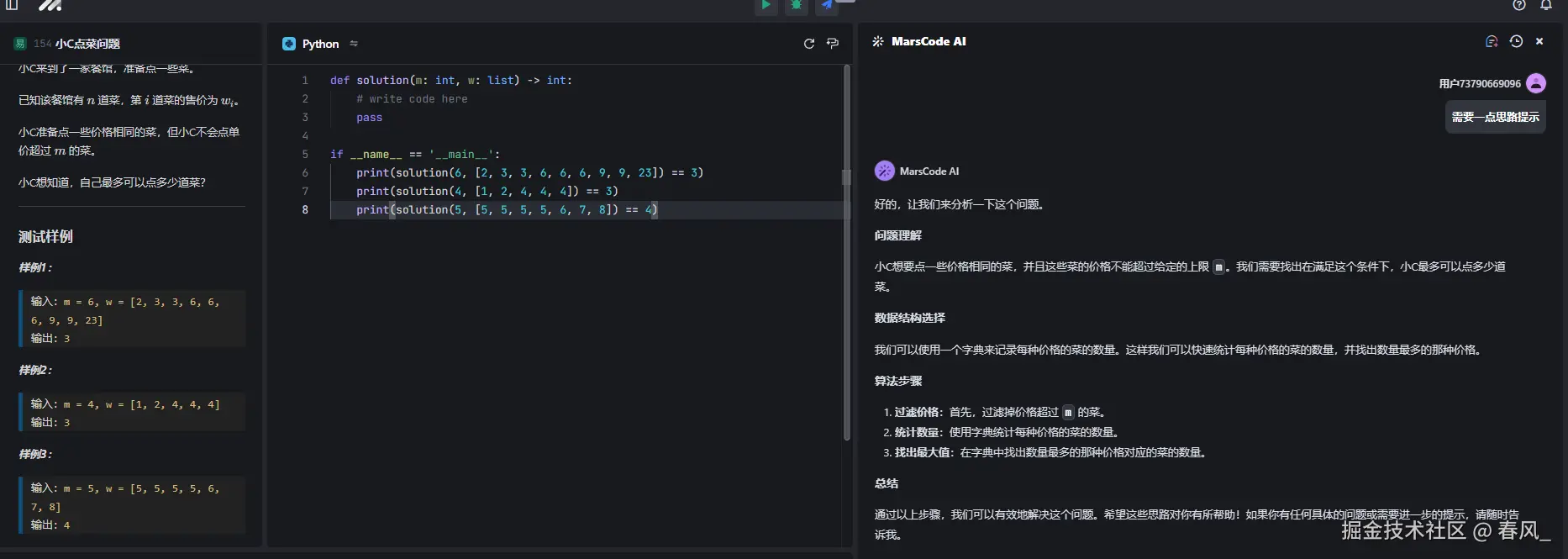Open the AI chat history clock icon
Viewport: 1568px width, 559px height.
coord(1516,41)
